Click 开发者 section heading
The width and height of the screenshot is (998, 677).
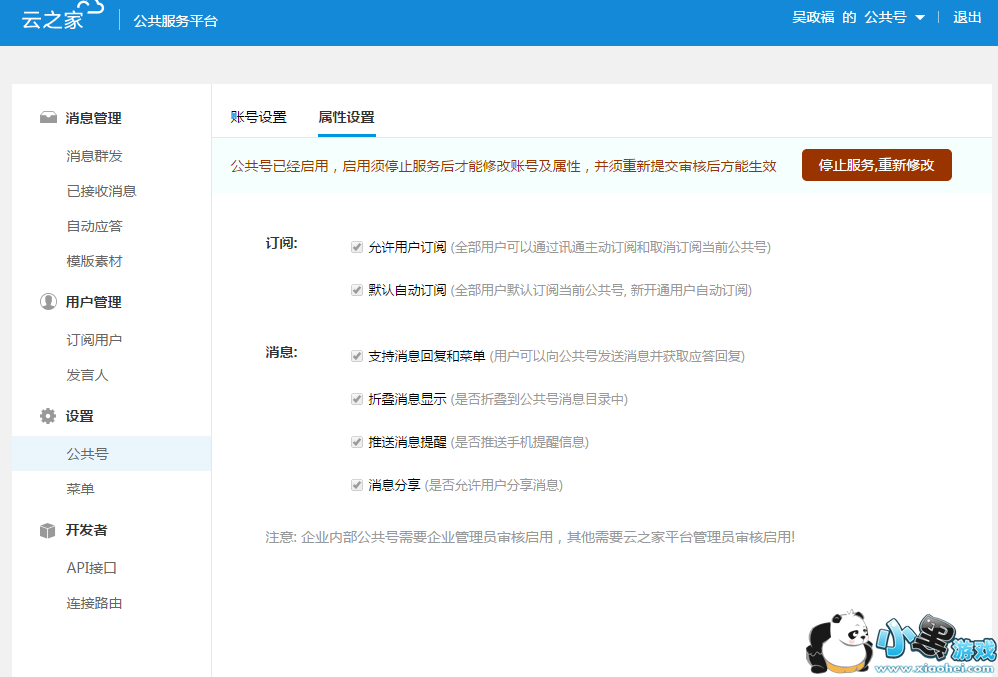click(86, 530)
